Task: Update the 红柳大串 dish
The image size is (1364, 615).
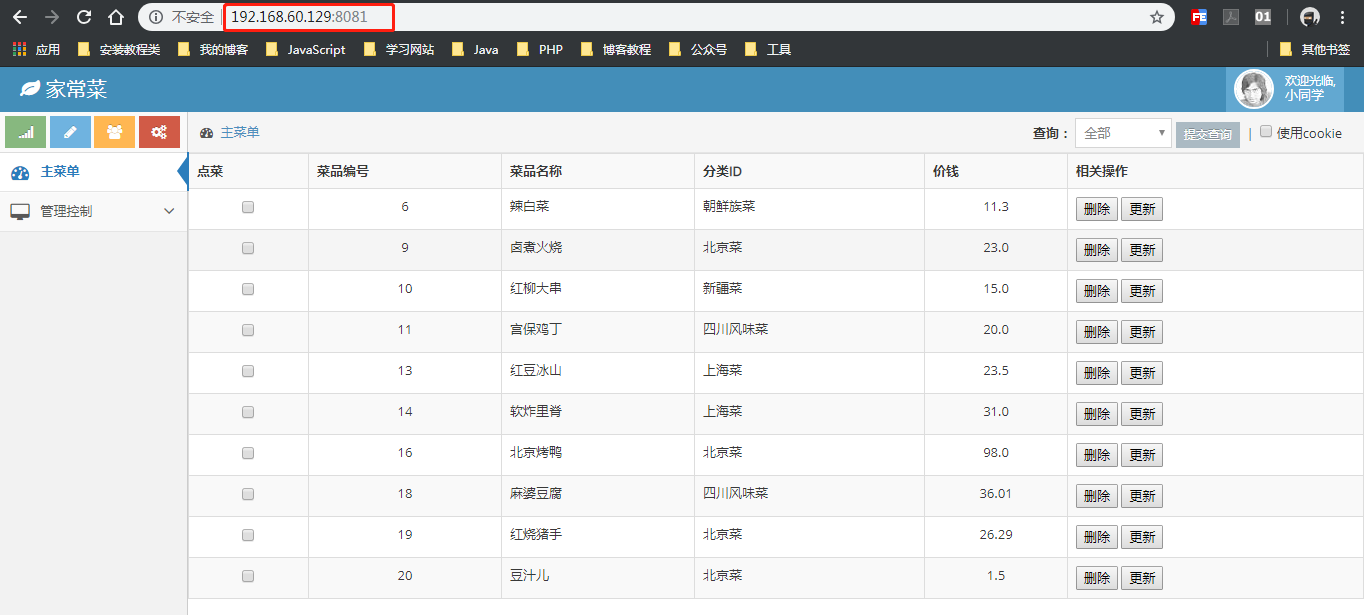Action: pos(1141,291)
